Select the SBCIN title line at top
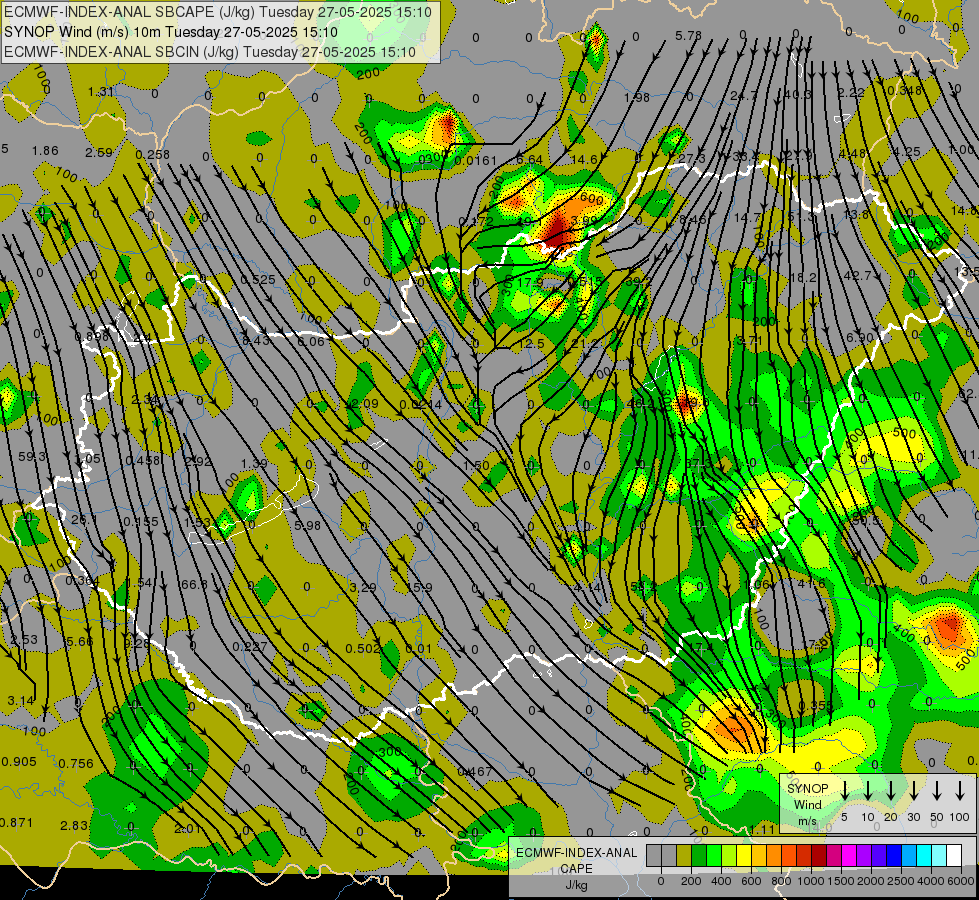The height and width of the screenshot is (900, 979). (x=210, y=52)
